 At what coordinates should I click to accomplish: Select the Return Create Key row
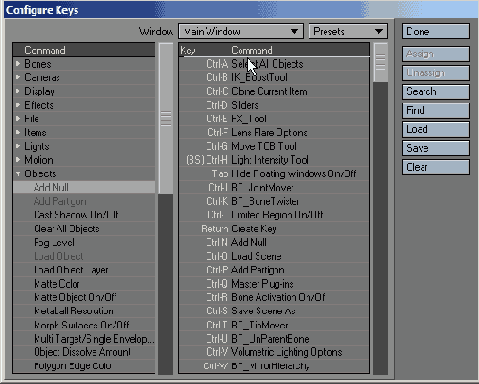point(274,229)
